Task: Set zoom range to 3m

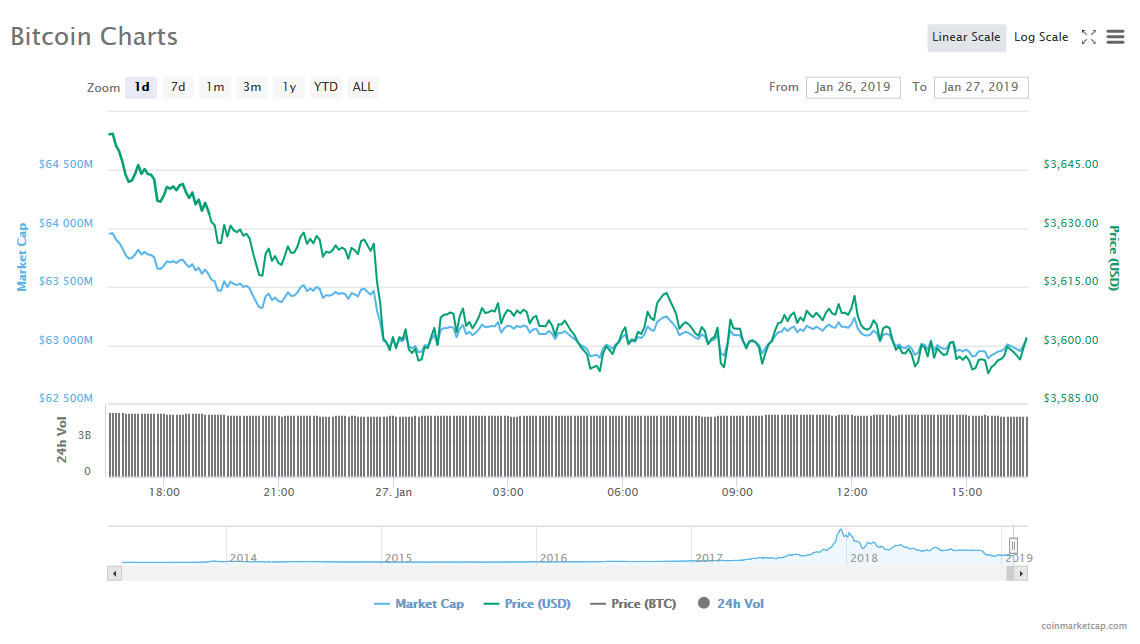Action: (252, 87)
